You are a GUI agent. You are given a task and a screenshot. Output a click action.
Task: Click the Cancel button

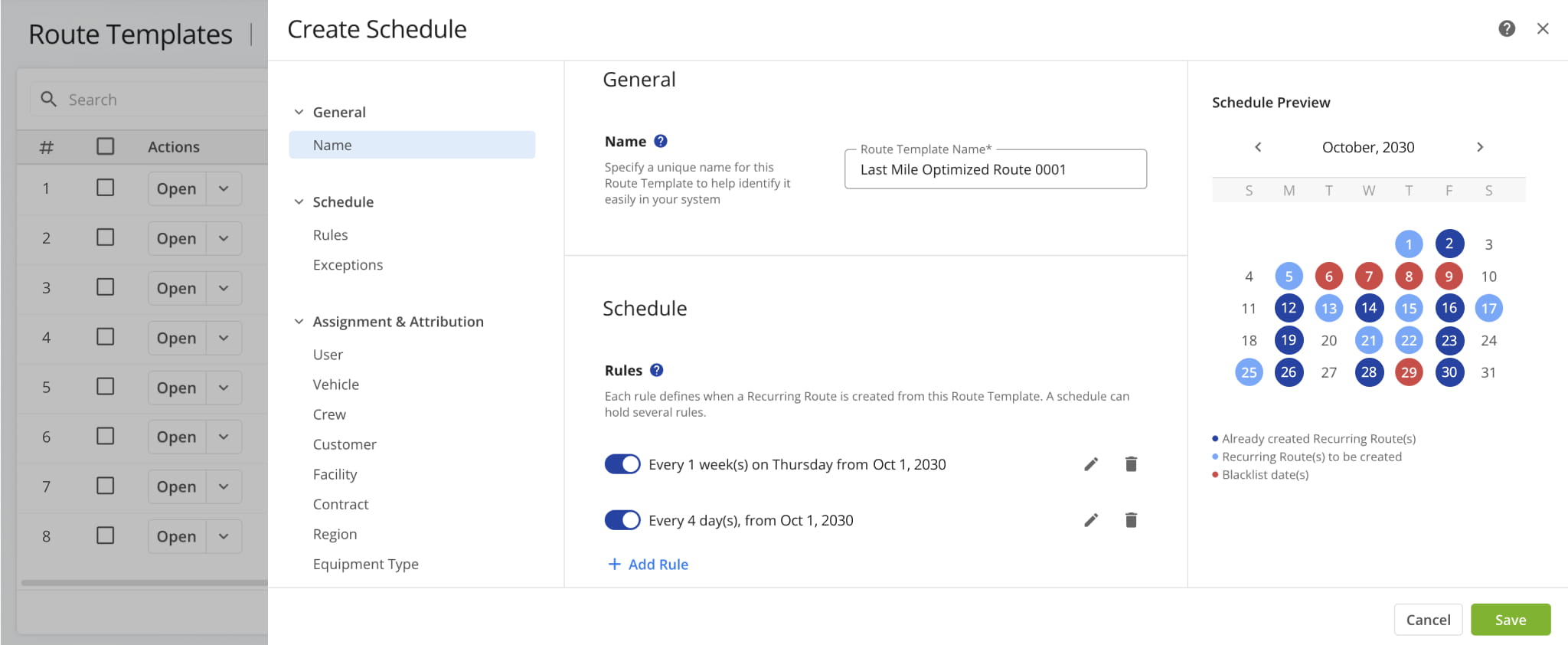[x=1428, y=620]
